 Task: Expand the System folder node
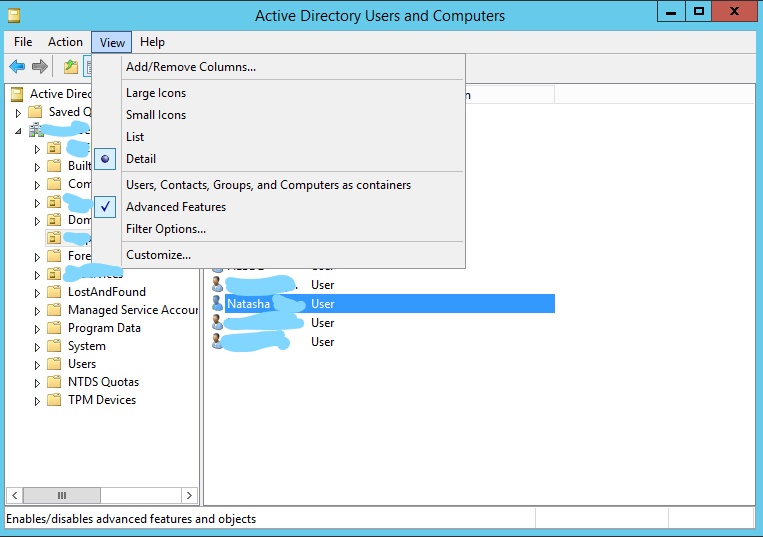tap(38, 346)
